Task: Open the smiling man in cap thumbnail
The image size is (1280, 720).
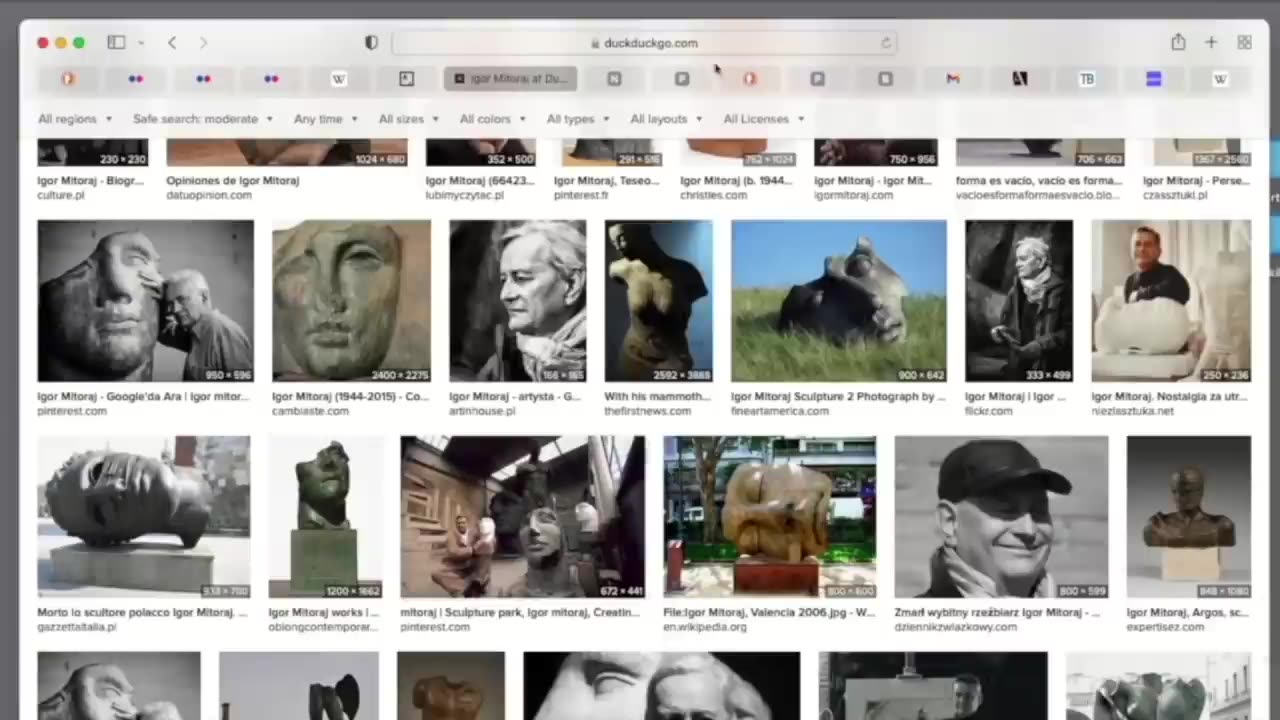Action: (x=1002, y=517)
